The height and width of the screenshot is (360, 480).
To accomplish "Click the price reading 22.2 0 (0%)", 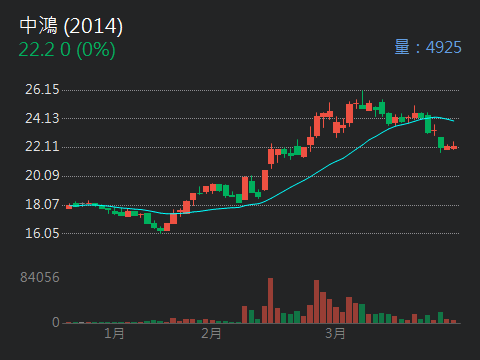I will point(67,50).
